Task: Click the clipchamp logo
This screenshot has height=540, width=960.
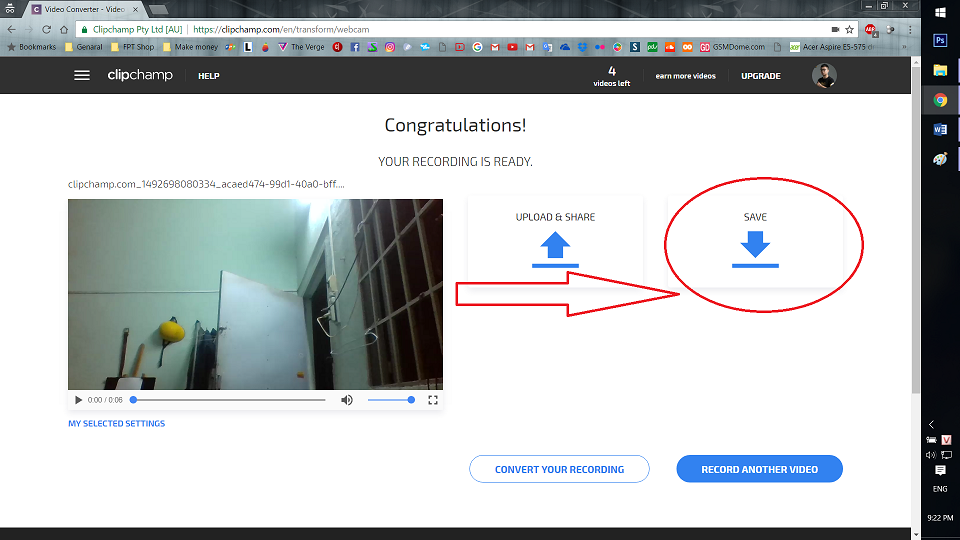Action: 140,75
